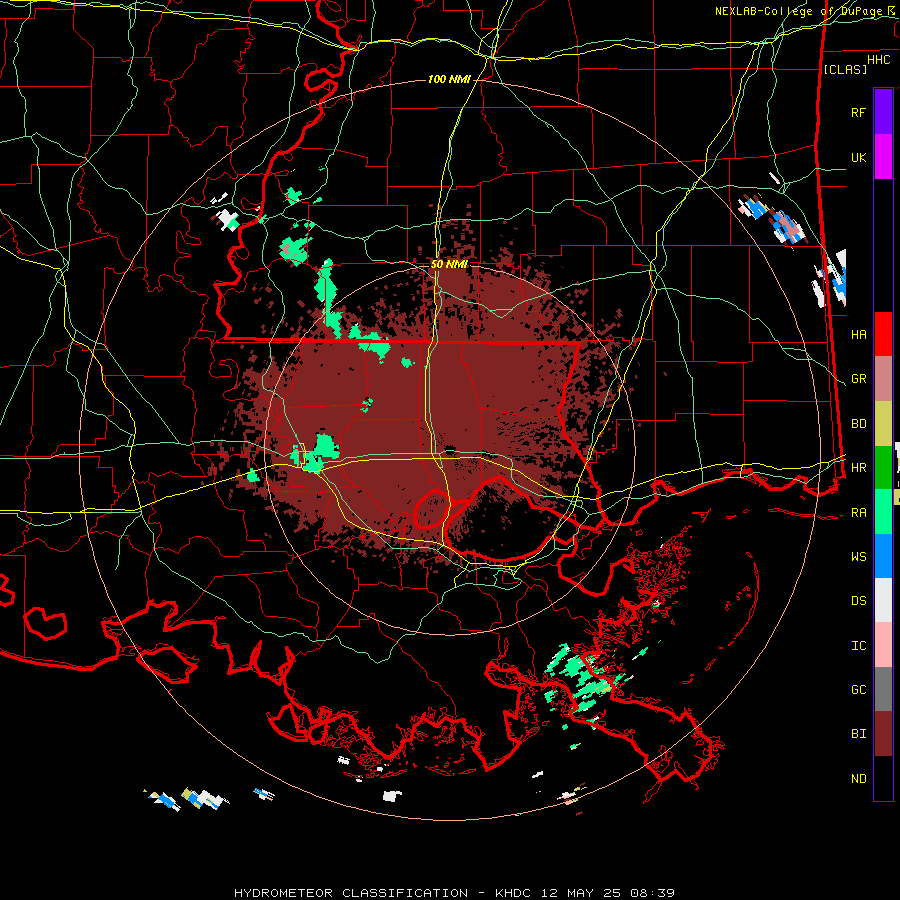Viewport: 900px width, 900px height.
Task: Click the BI brown legend swatch
Action: pyautogui.click(x=883, y=734)
